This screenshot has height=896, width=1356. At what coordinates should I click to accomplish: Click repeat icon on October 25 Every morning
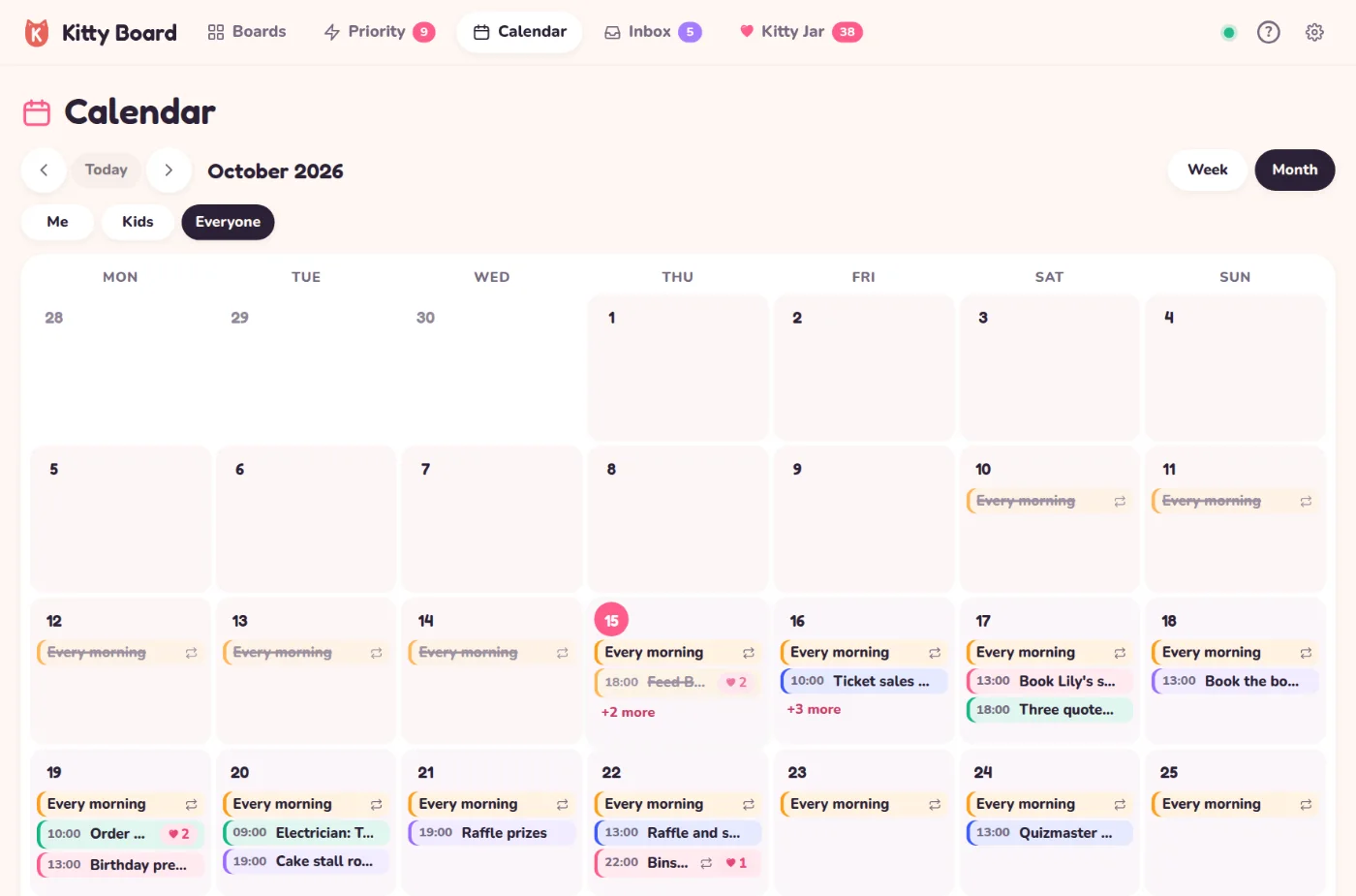[1306, 805]
